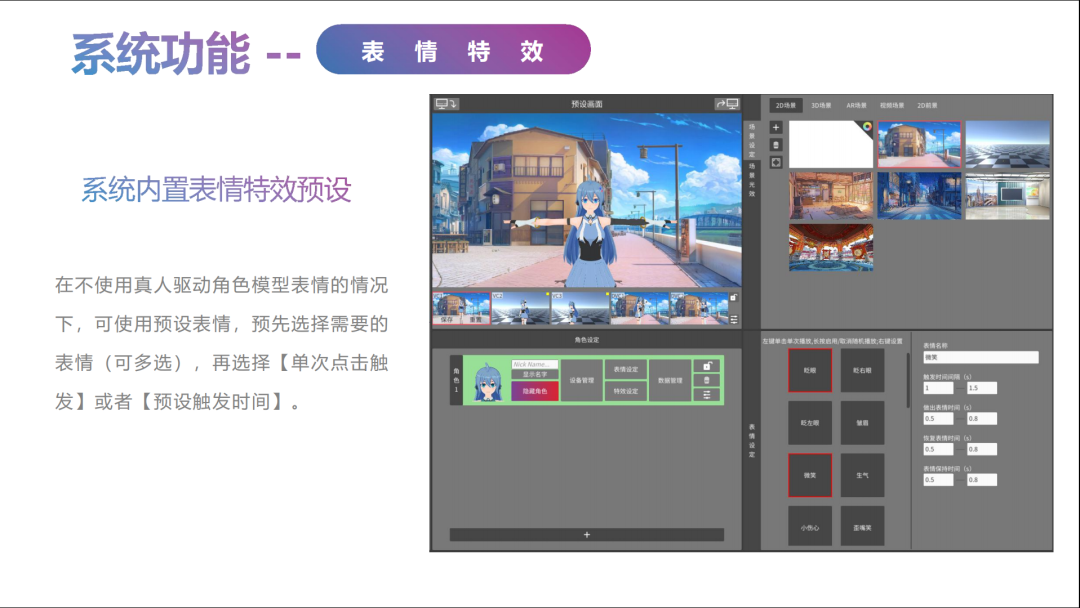Click the 表情保持时间 maximum field 0.8
This screenshot has height=608, width=1080.
coord(982,479)
